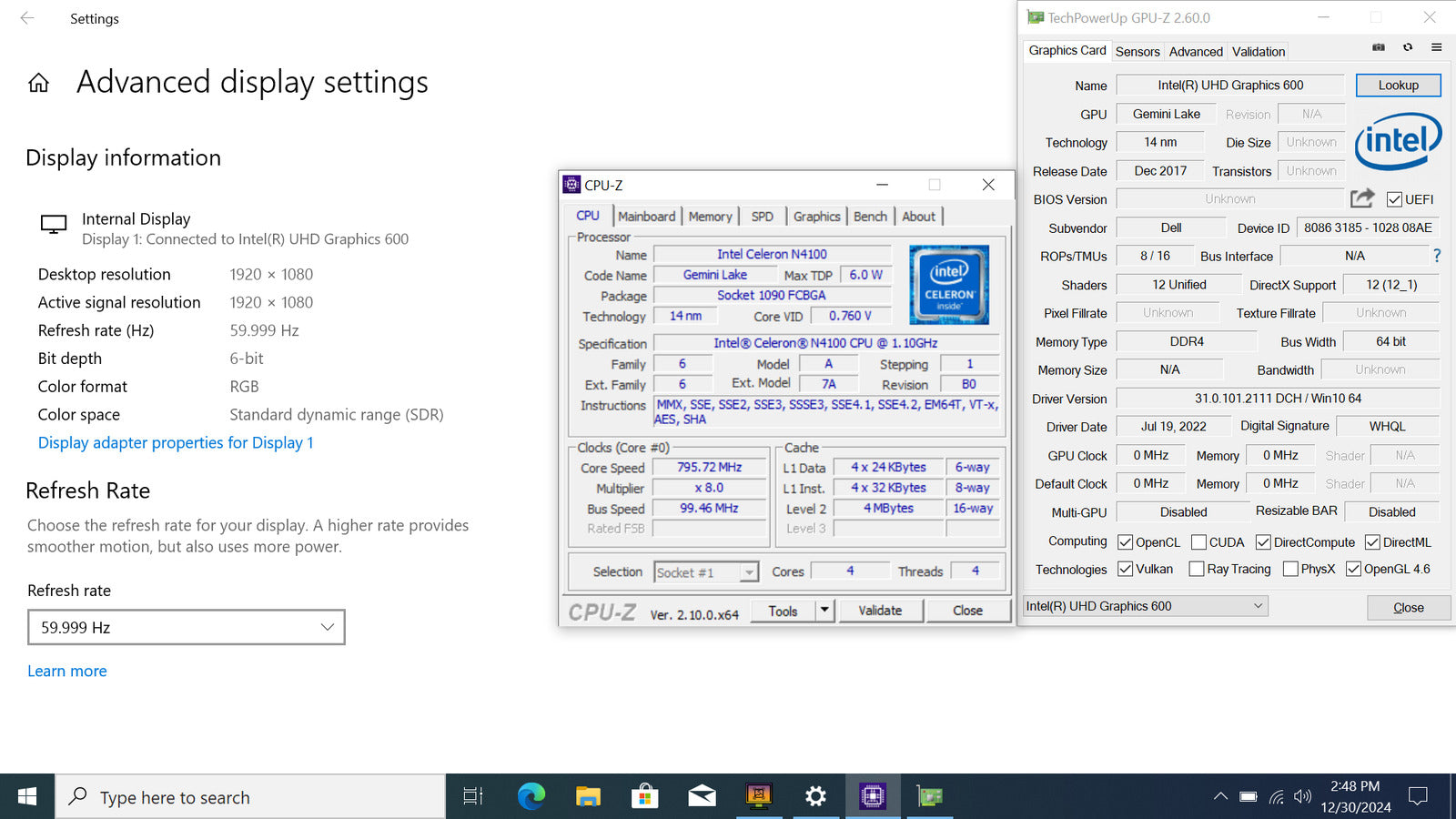The image size is (1456, 819).
Task: Click Close at the bottom of CPU-Z
Action: 967,611
